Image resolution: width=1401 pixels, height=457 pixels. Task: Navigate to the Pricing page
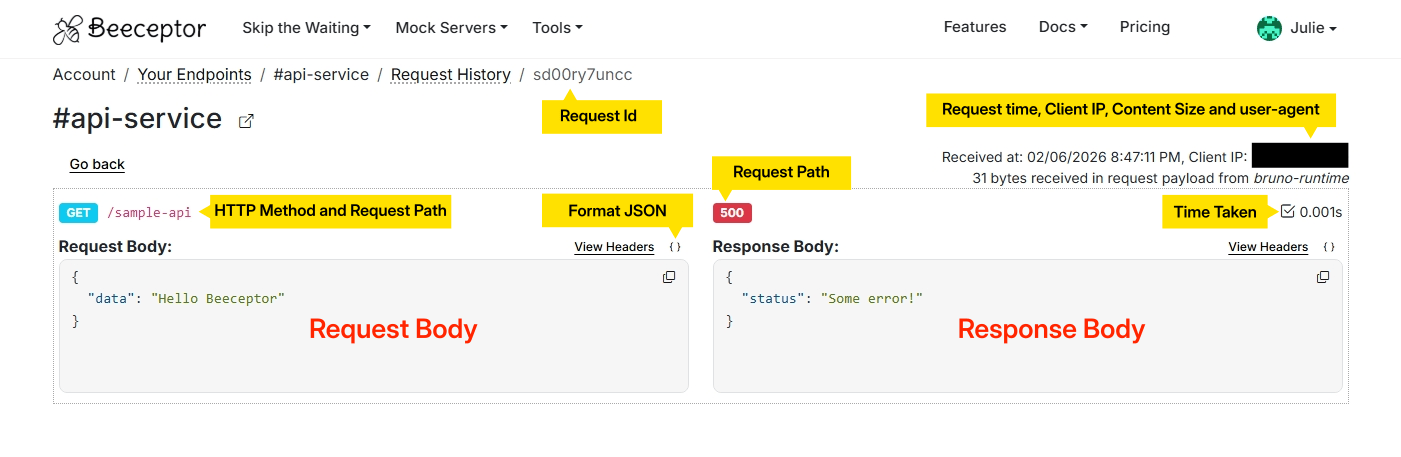[x=1144, y=27]
